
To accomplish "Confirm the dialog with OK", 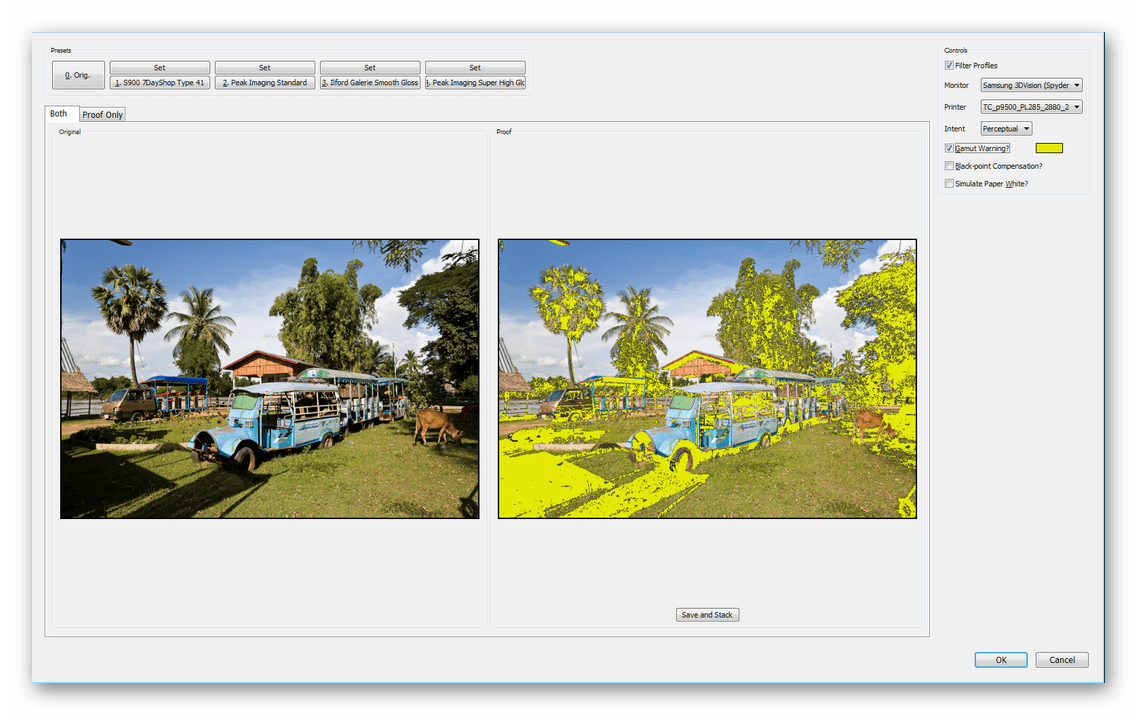I will click(1001, 660).
